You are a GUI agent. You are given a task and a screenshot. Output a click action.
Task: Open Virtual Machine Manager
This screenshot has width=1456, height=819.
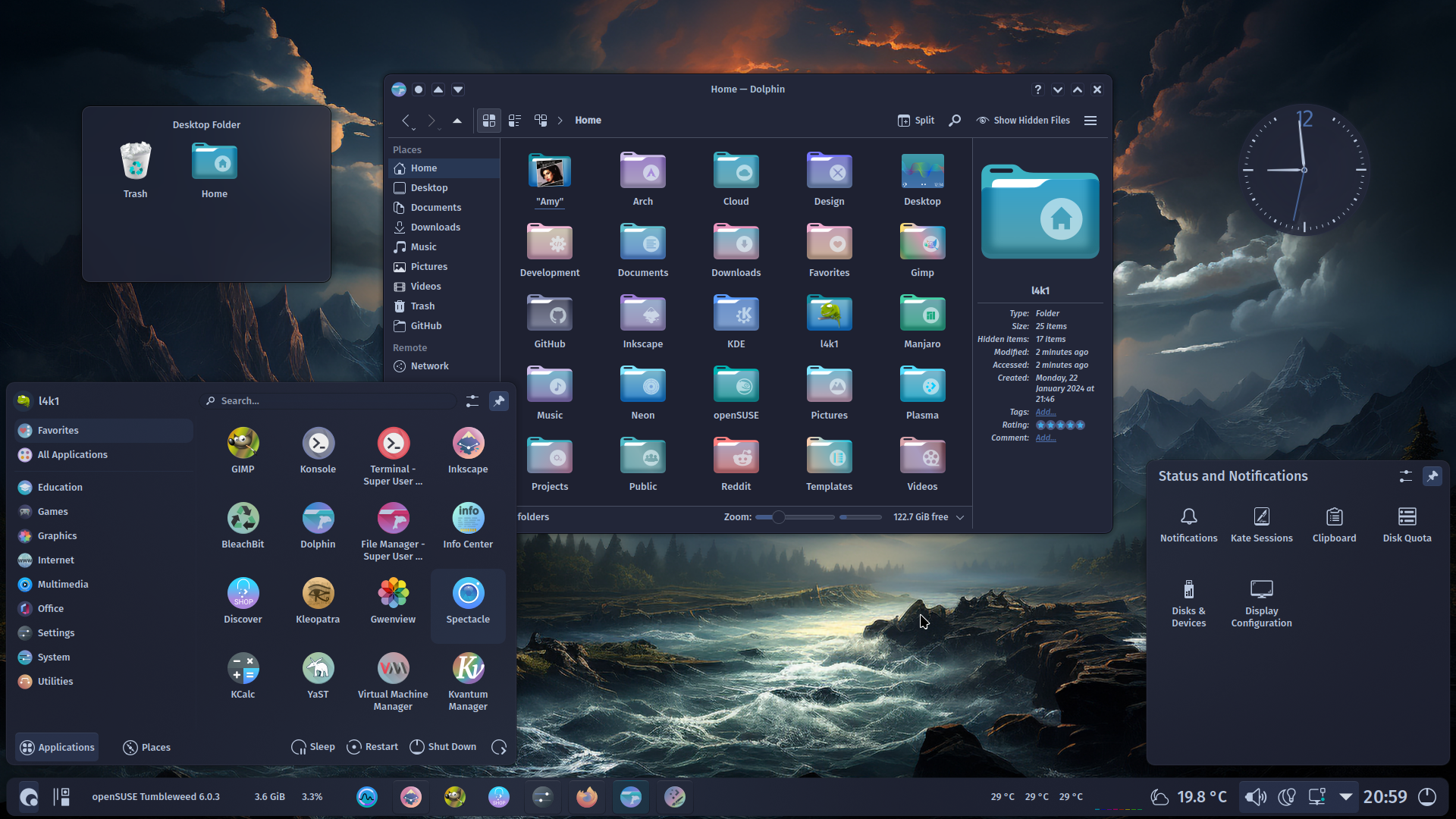pos(393,682)
